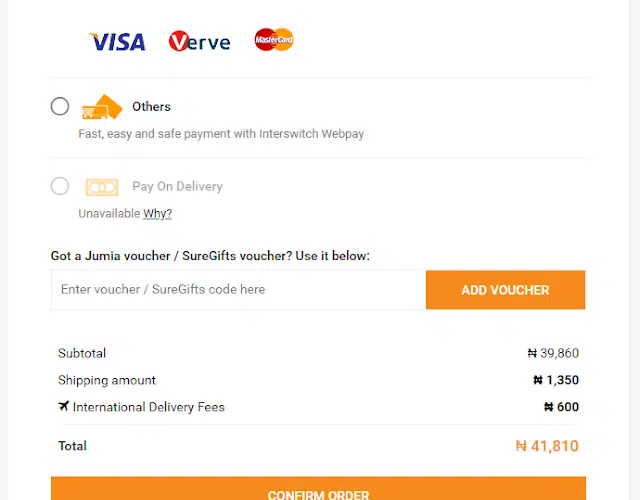Click the VISA card logo
Image resolution: width=640 pixels, height=500 pixels.
tap(117, 41)
